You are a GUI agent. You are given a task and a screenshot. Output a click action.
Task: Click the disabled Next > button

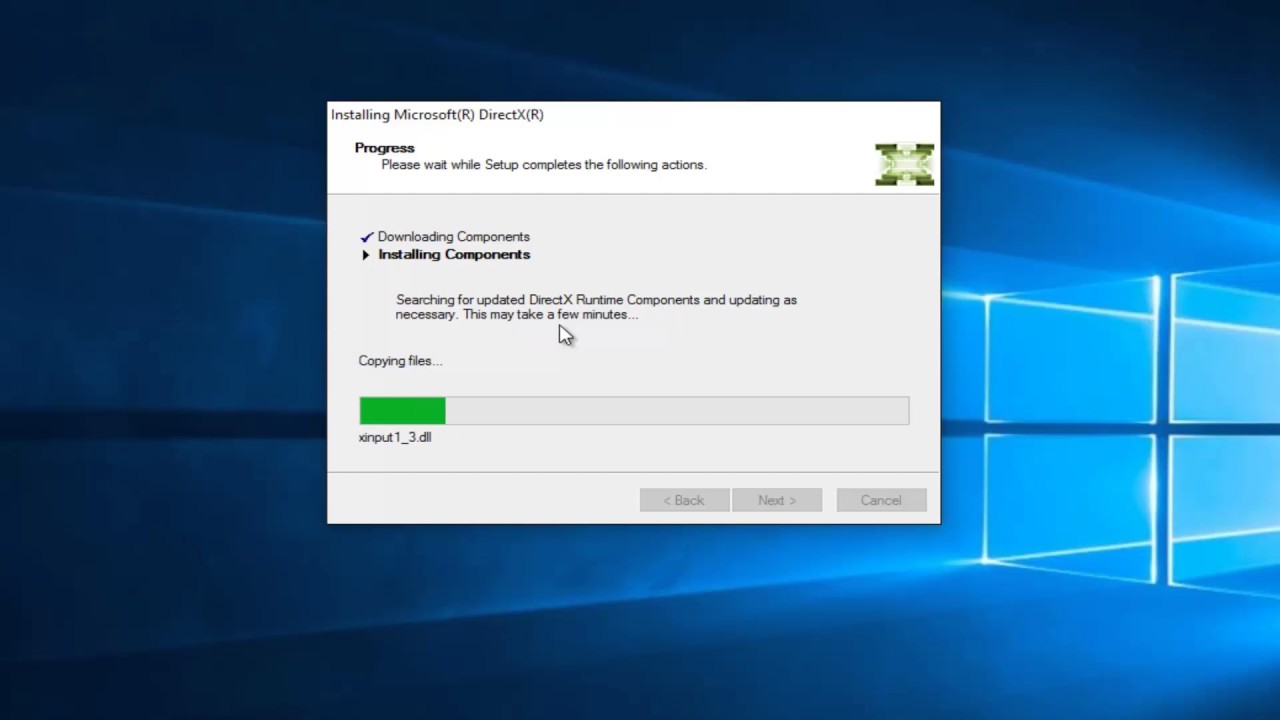point(777,500)
